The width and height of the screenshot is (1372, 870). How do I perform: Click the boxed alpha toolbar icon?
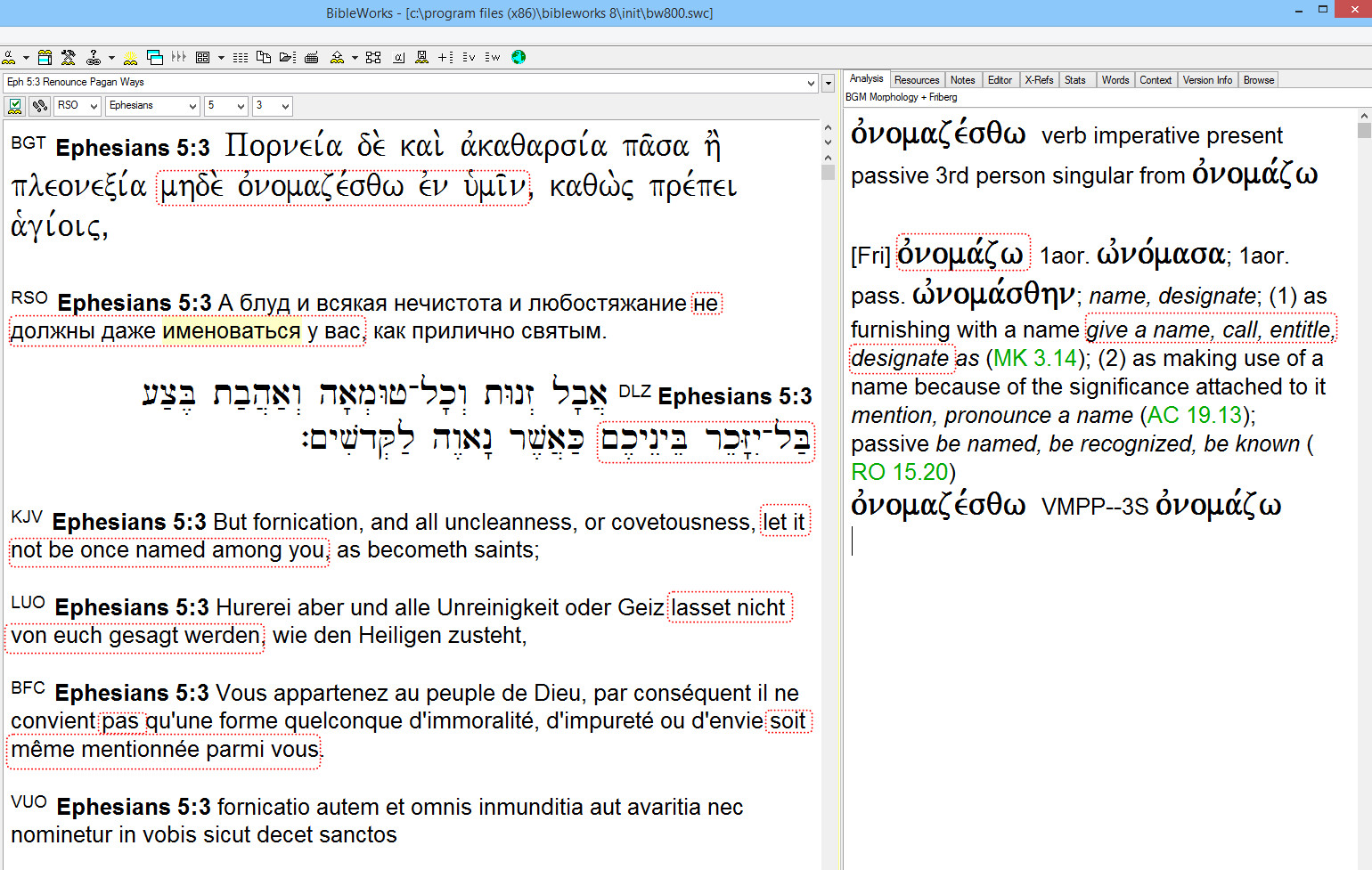pyautogui.click(x=399, y=58)
